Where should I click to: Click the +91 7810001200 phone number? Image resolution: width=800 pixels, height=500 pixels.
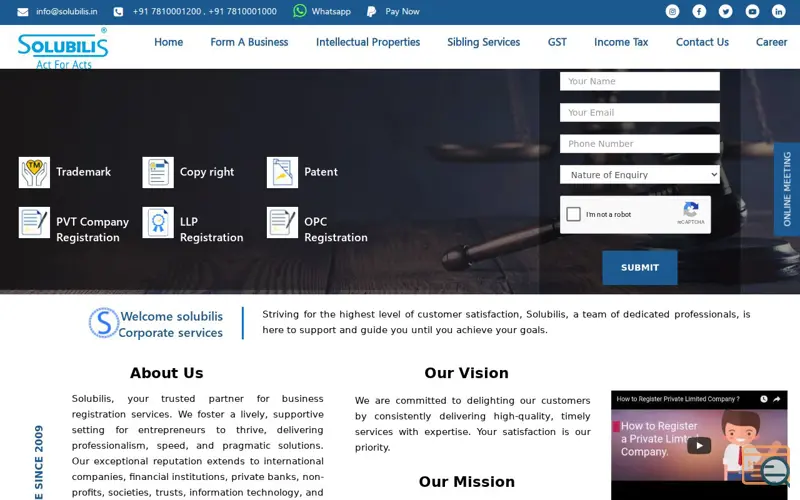coord(167,12)
